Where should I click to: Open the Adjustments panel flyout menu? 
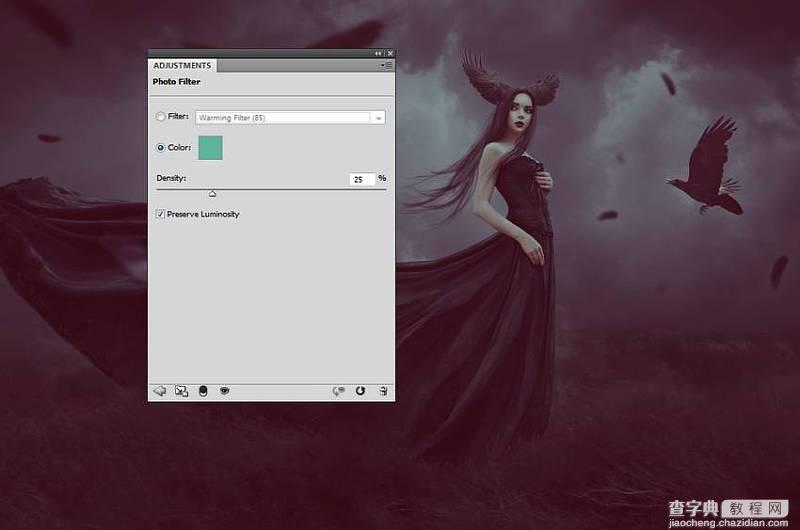tap(386, 65)
